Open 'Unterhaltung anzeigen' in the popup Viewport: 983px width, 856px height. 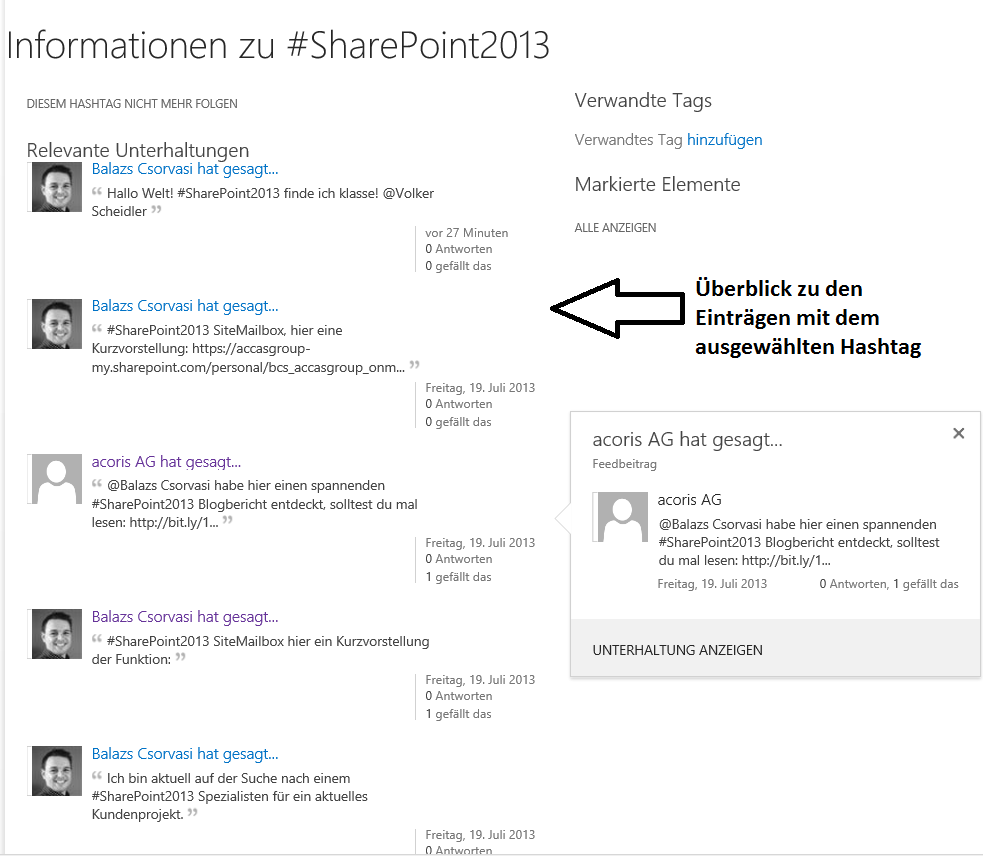click(677, 650)
